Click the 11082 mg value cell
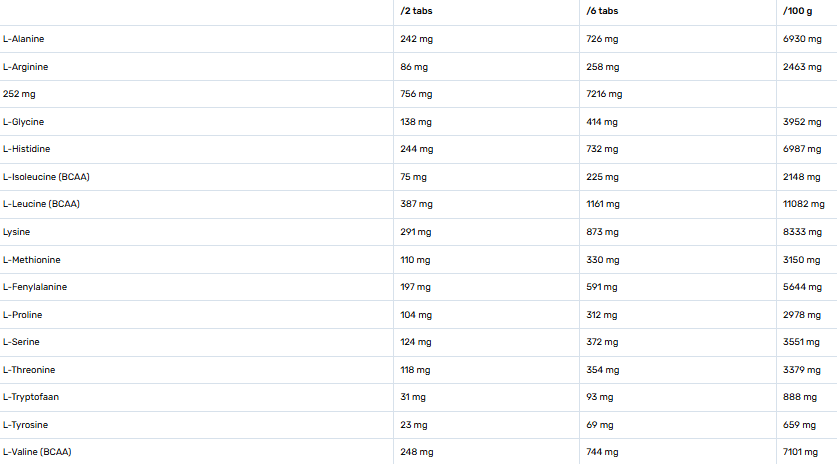This screenshot has height=464, width=837. point(804,204)
